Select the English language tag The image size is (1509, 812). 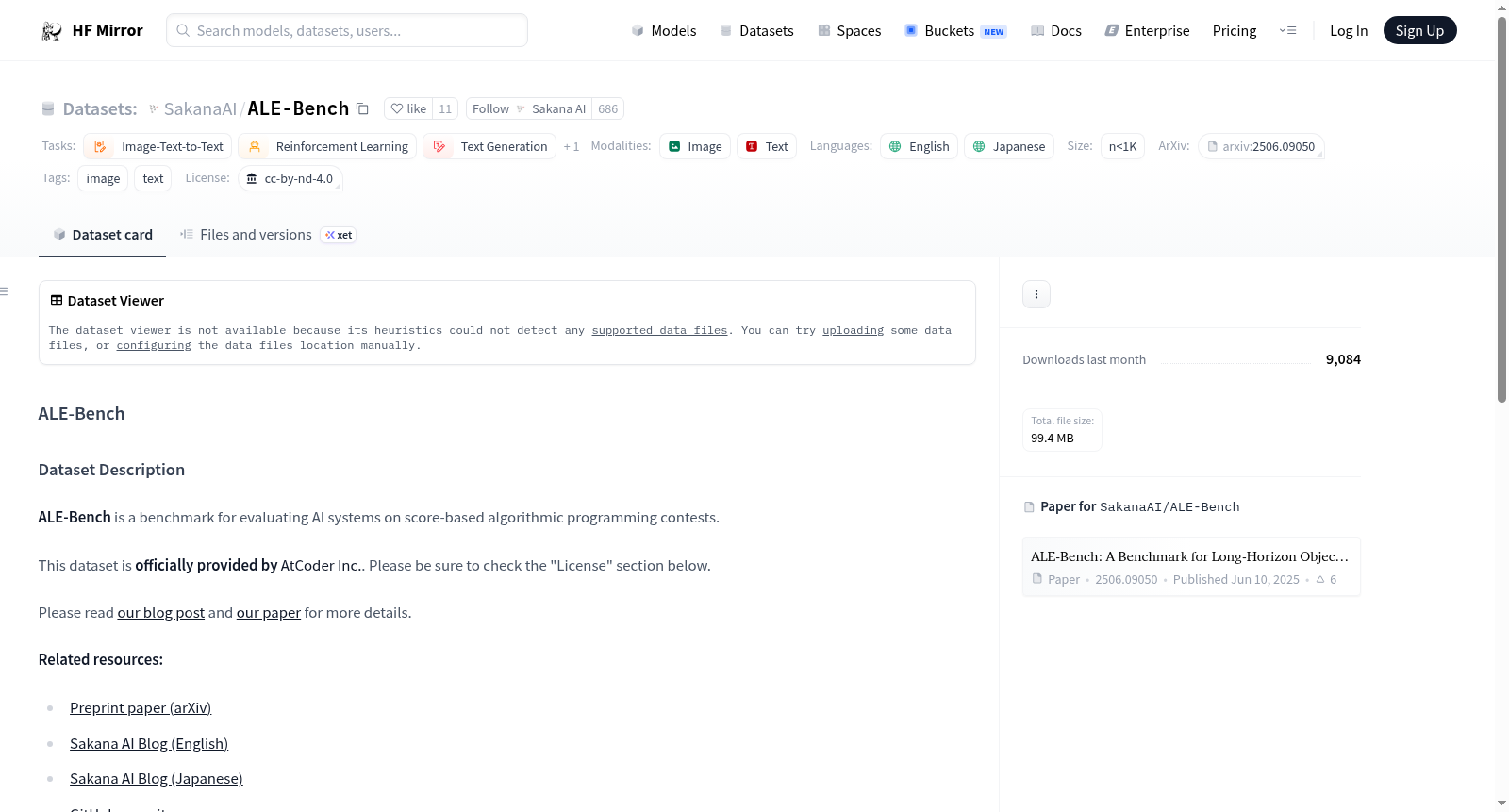(920, 146)
